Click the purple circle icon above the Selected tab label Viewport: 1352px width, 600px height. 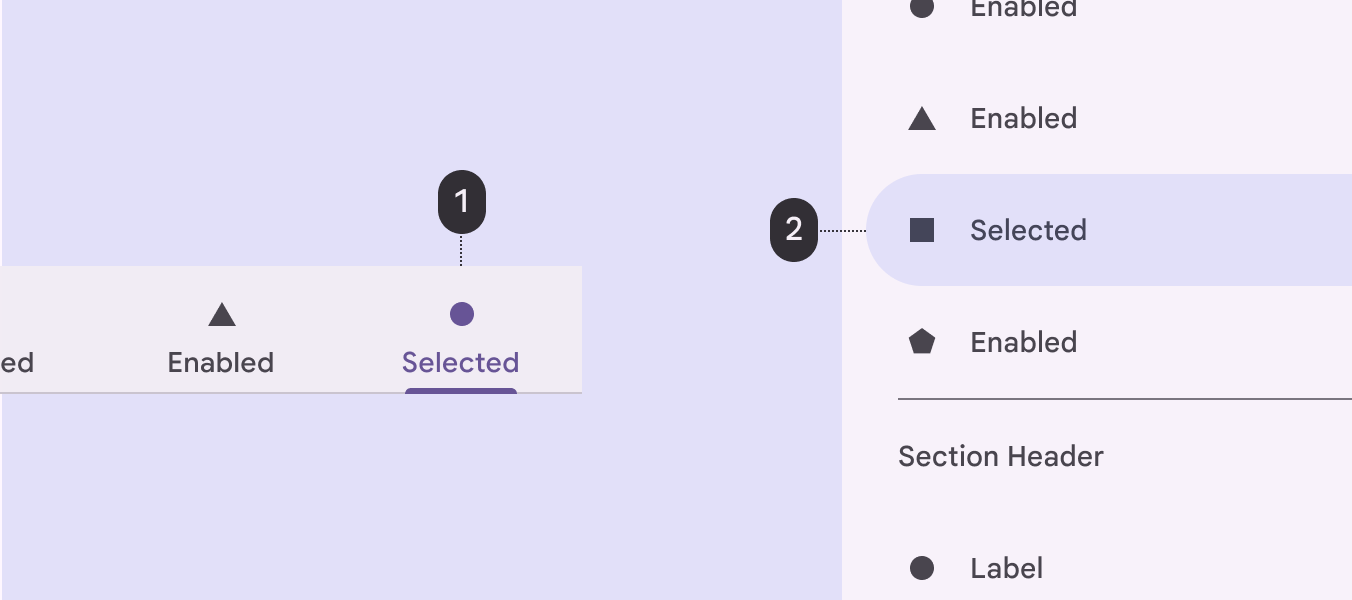coord(461,314)
